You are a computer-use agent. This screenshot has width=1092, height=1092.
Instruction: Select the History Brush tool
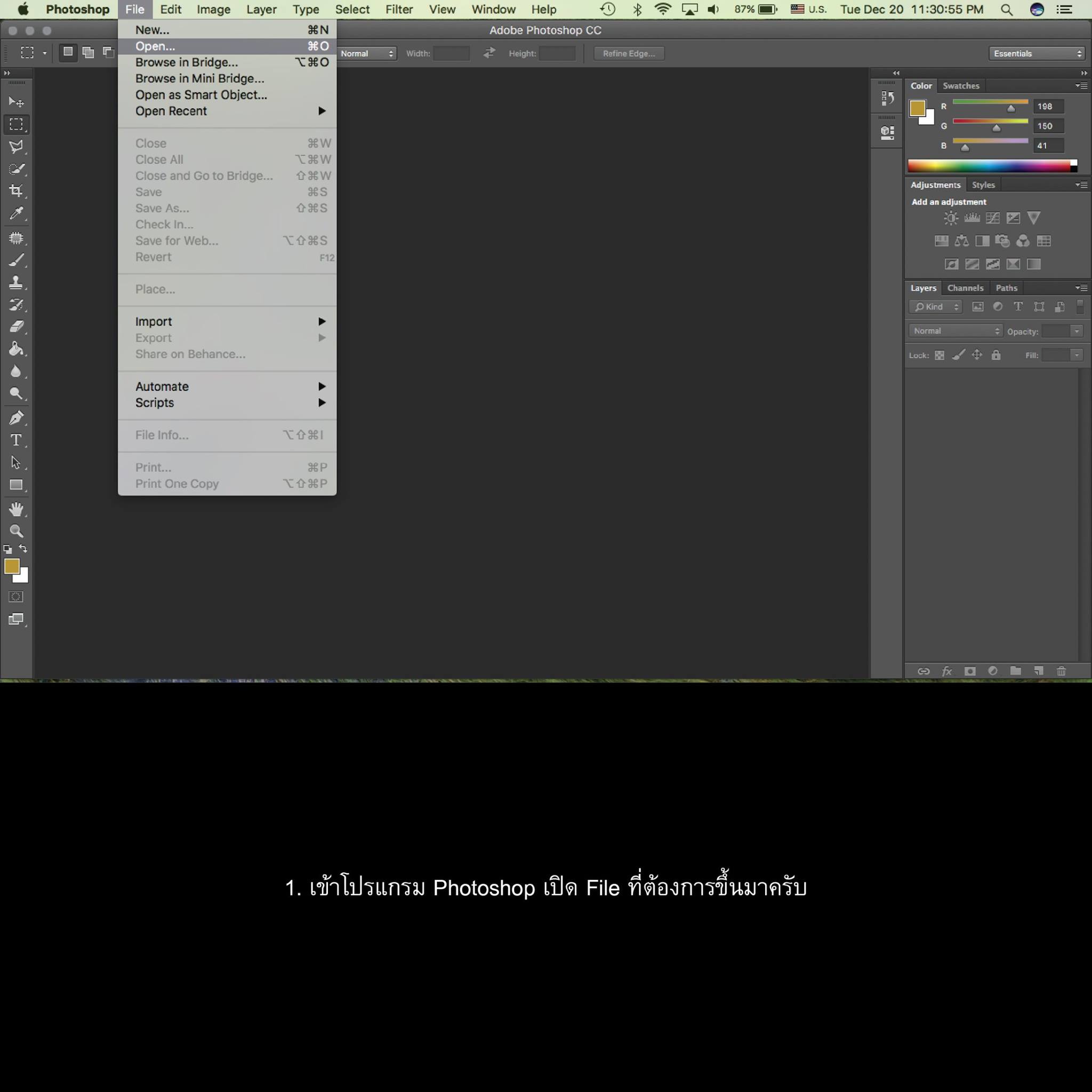(17, 304)
